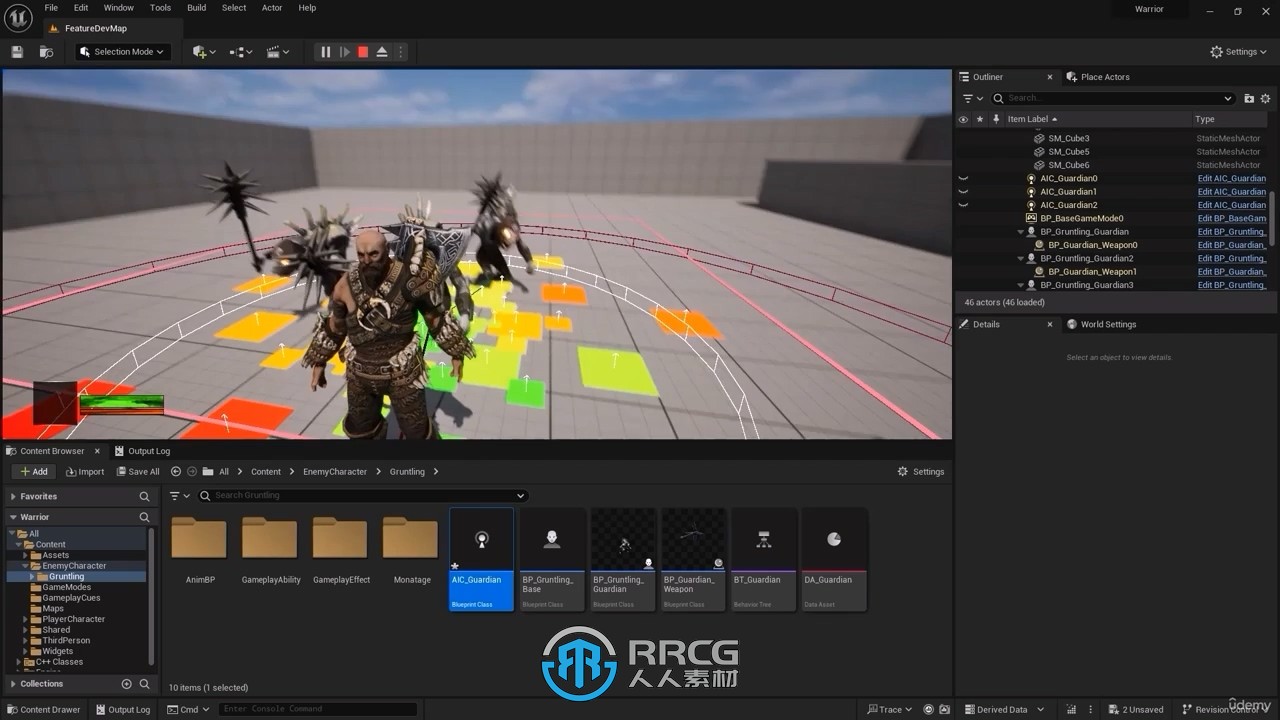Click the Outliner add folder icon
1280x720 pixels.
point(1249,98)
